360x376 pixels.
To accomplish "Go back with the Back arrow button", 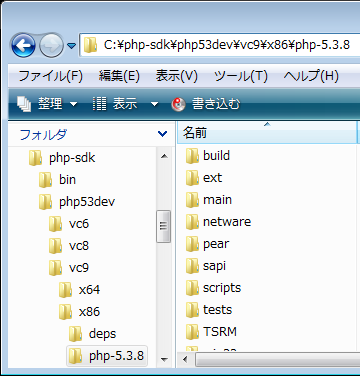I will click(x=23, y=45).
